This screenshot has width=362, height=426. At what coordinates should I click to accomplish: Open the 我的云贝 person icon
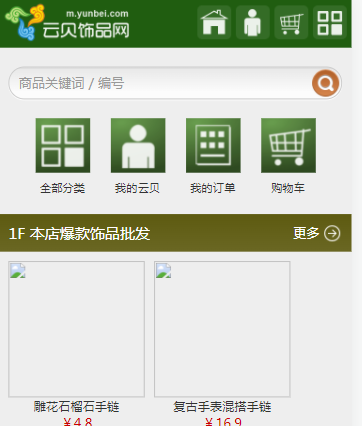pos(138,145)
